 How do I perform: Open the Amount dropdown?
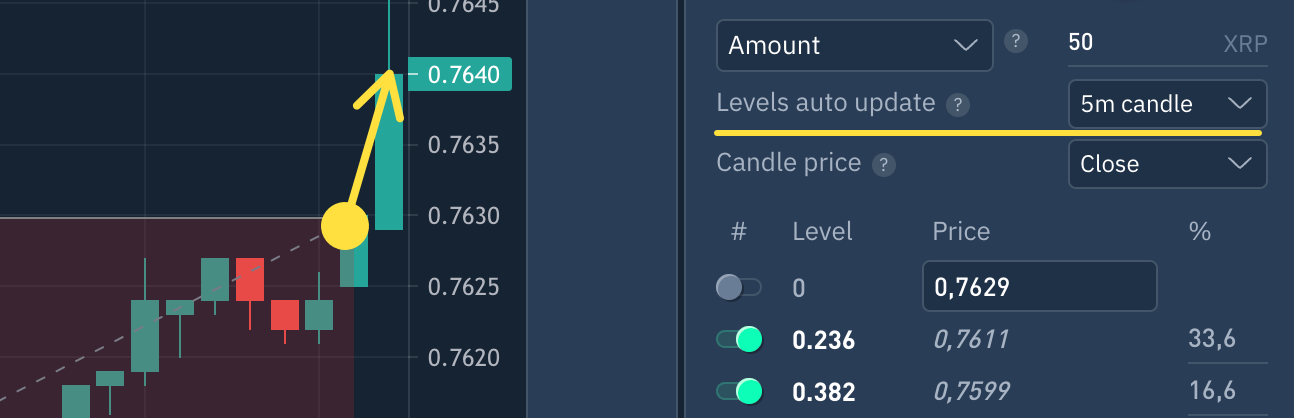(854, 45)
